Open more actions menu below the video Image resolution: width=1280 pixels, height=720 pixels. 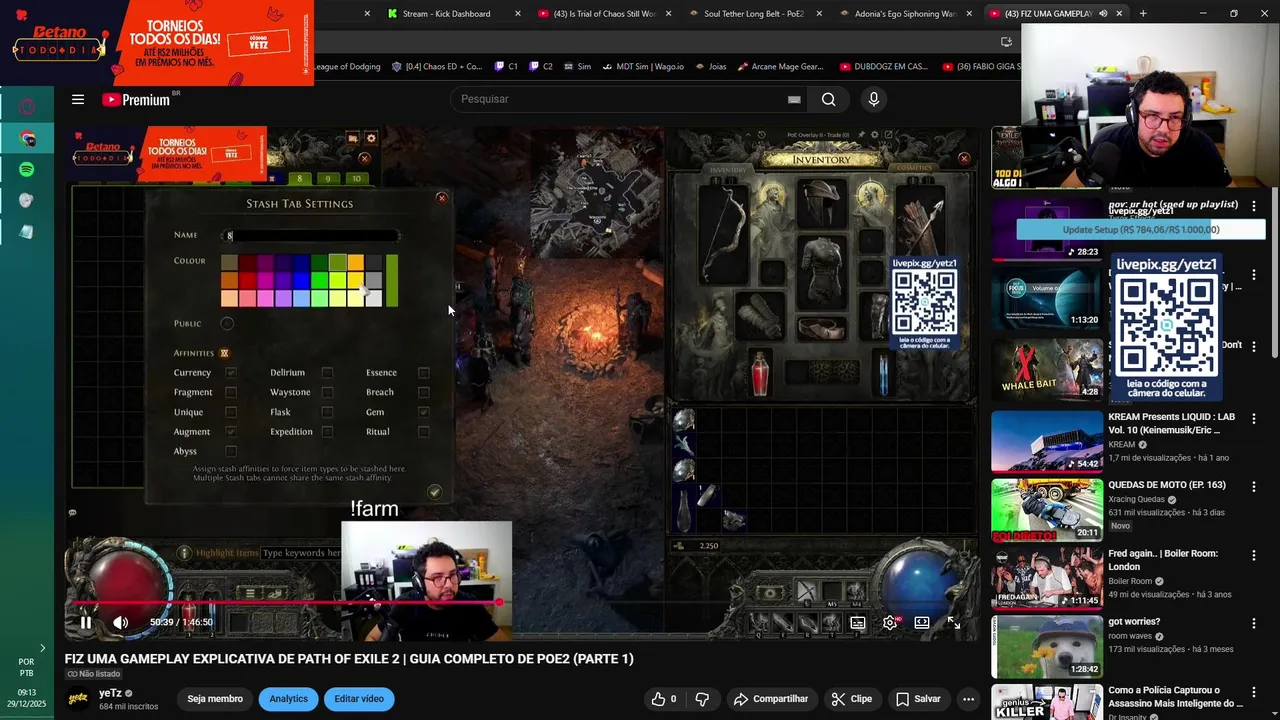[x=968, y=699]
